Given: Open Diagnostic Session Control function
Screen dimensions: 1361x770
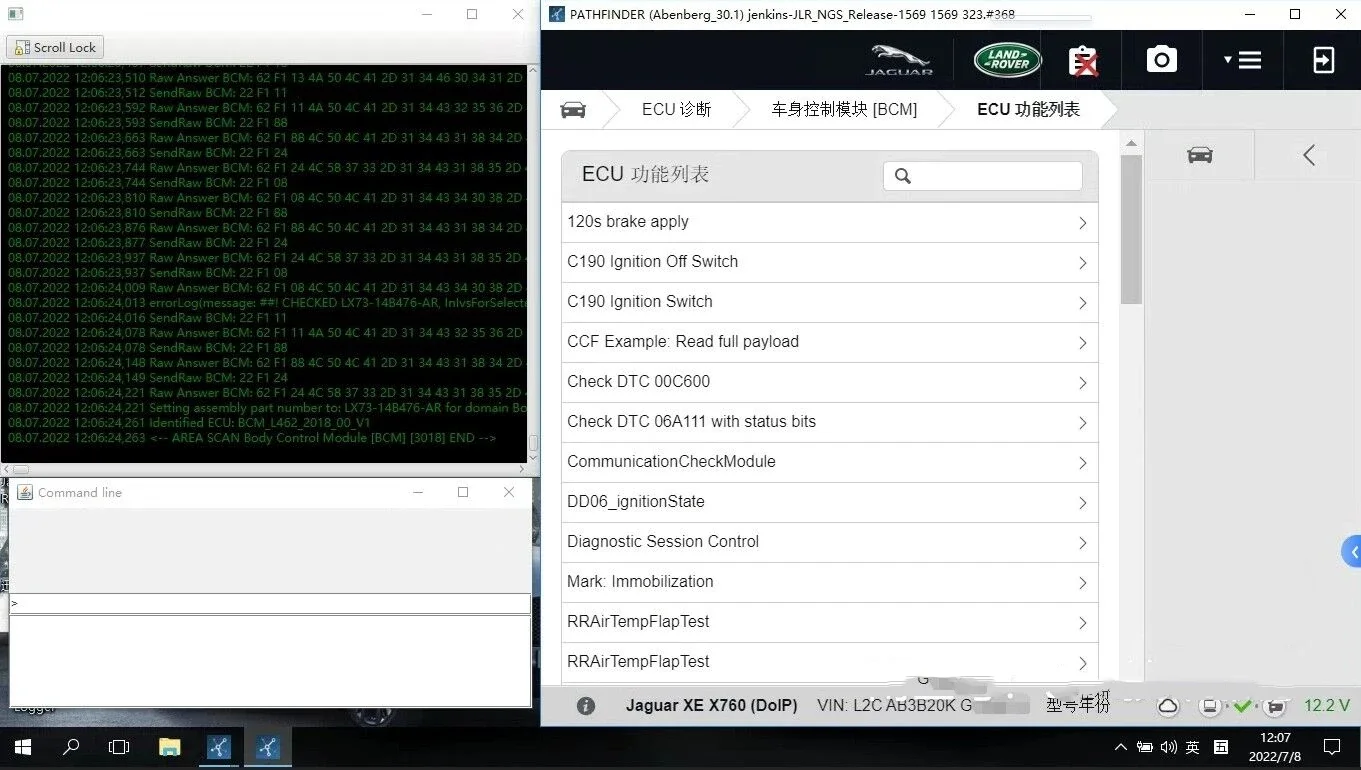Looking at the screenshot, I should coord(830,542).
